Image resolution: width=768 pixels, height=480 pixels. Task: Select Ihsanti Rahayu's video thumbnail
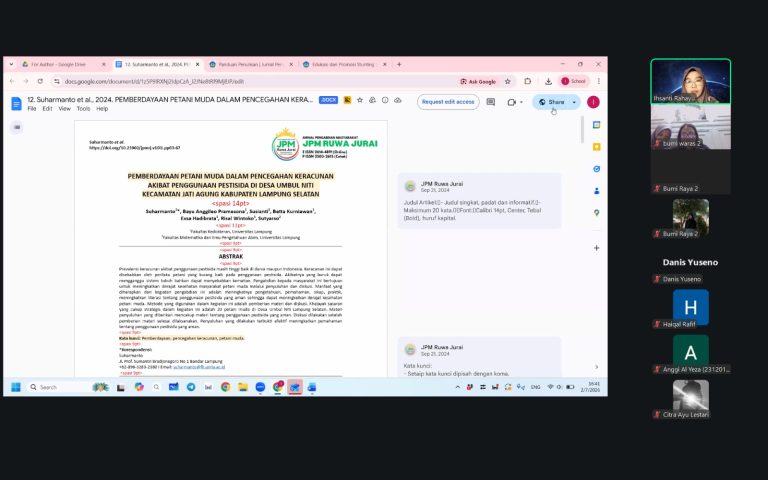tap(691, 81)
